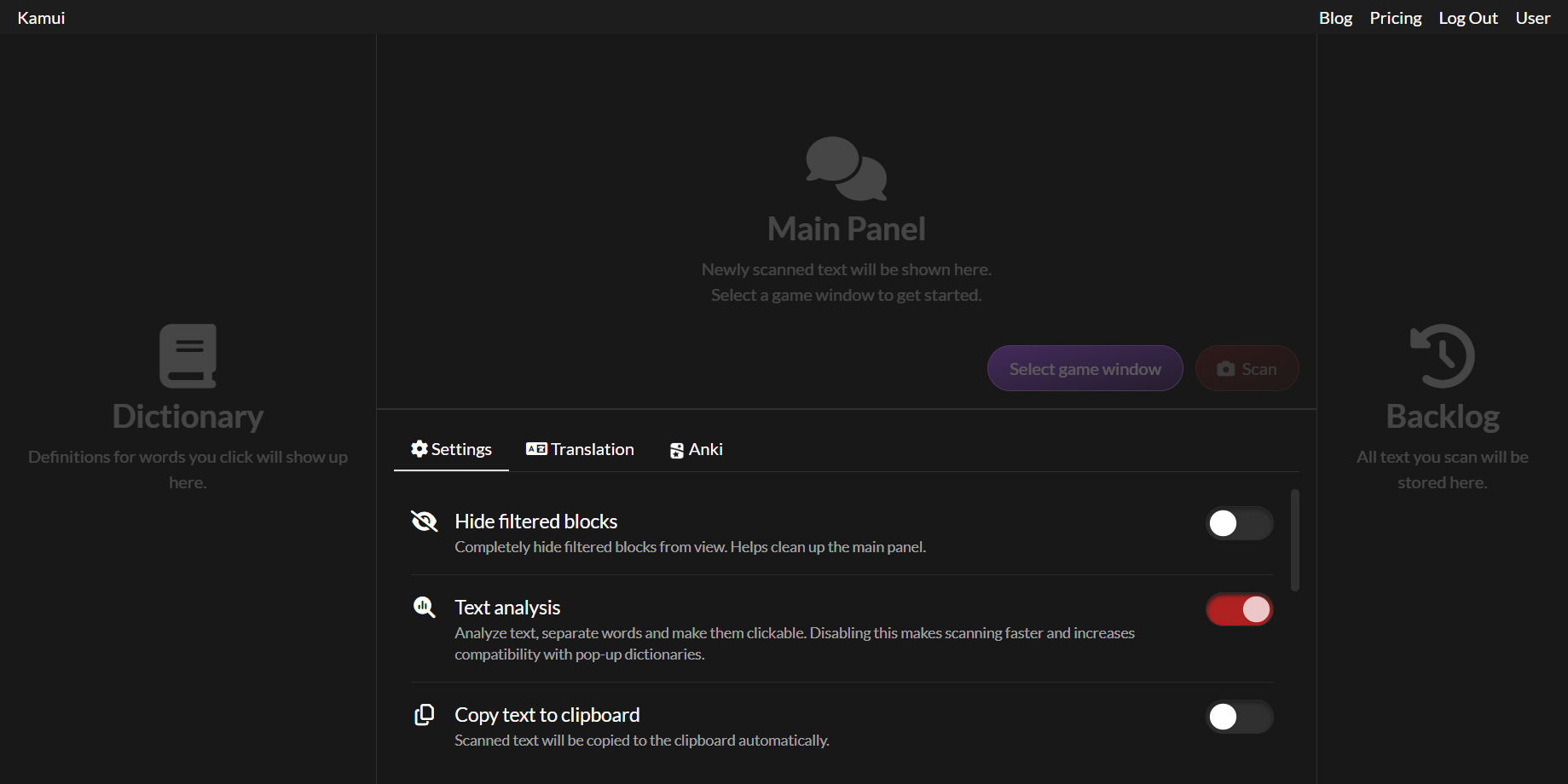Screen dimensions: 1568x784
Task: Open the User menu in the header
Action: [1532, 18]
